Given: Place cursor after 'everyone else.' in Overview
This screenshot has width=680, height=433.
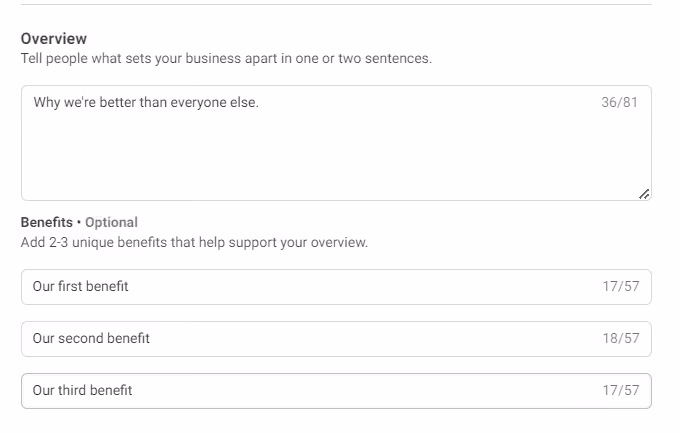Looking at the screenshot, I should tap(259, 102).
